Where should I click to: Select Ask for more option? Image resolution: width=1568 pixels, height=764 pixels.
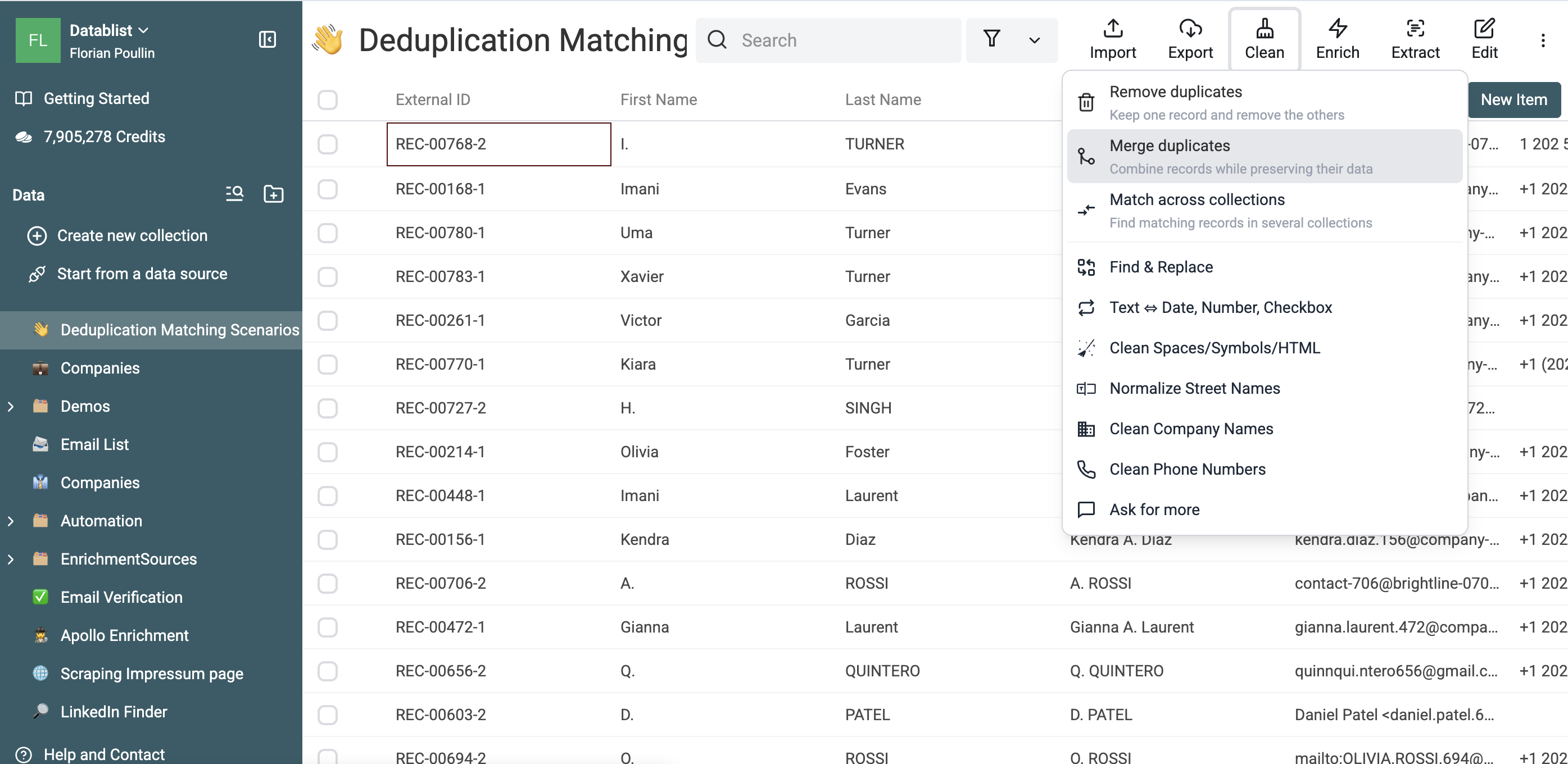(x=1265, y=509)
